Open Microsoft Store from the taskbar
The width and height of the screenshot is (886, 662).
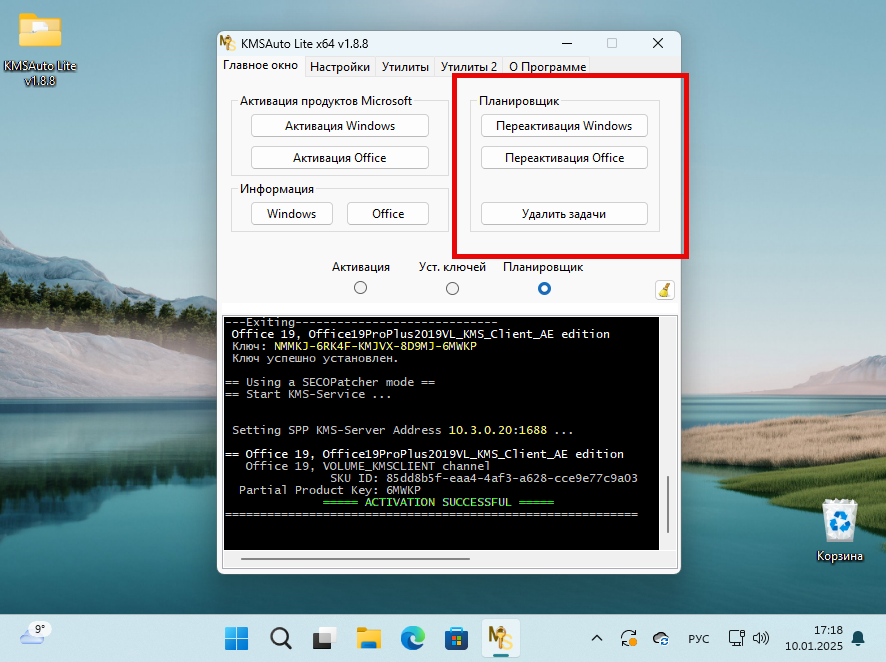click(x=456, y=637)
